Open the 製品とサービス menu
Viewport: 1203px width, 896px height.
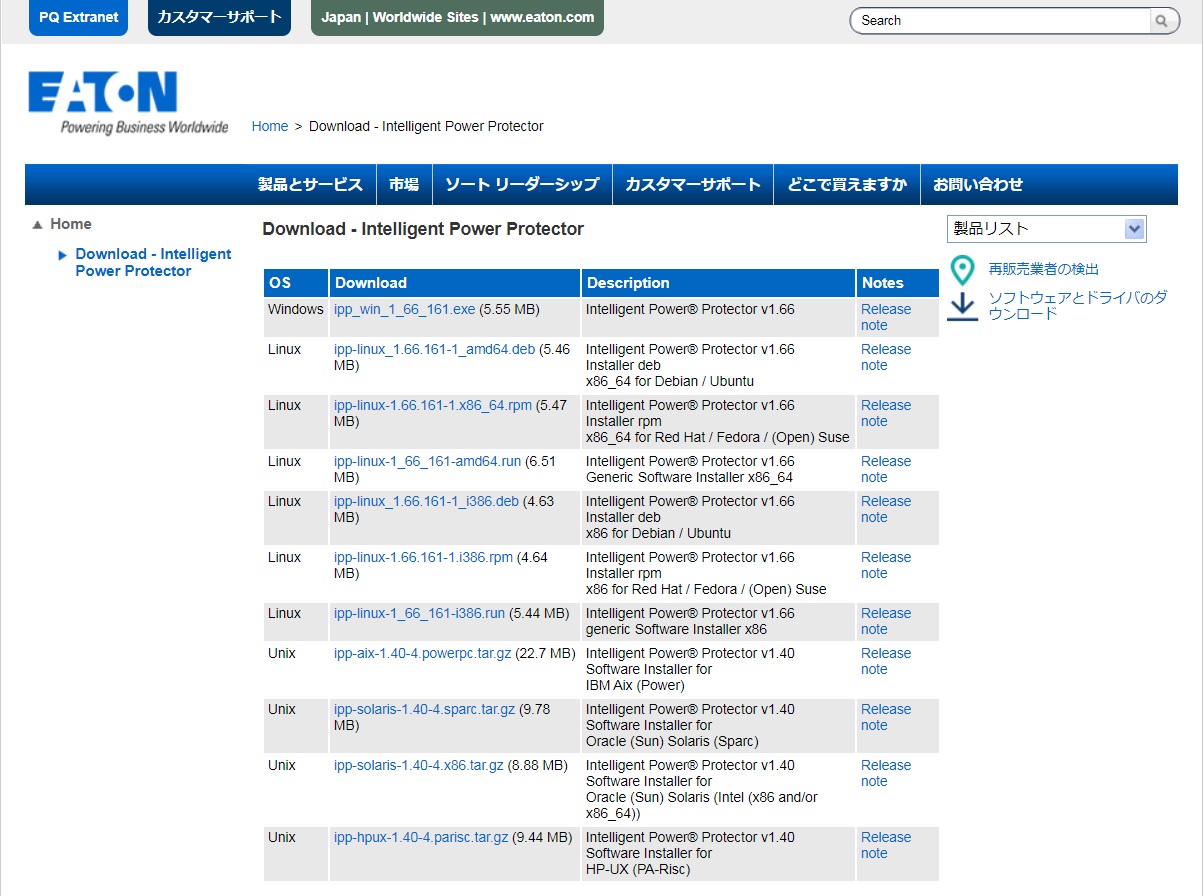tap(310, 185)
